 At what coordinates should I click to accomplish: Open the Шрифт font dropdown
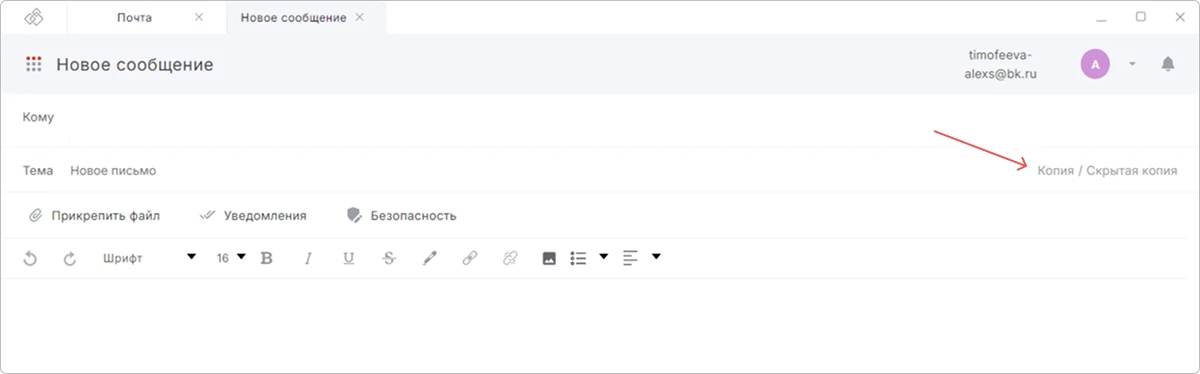point(150,258)
